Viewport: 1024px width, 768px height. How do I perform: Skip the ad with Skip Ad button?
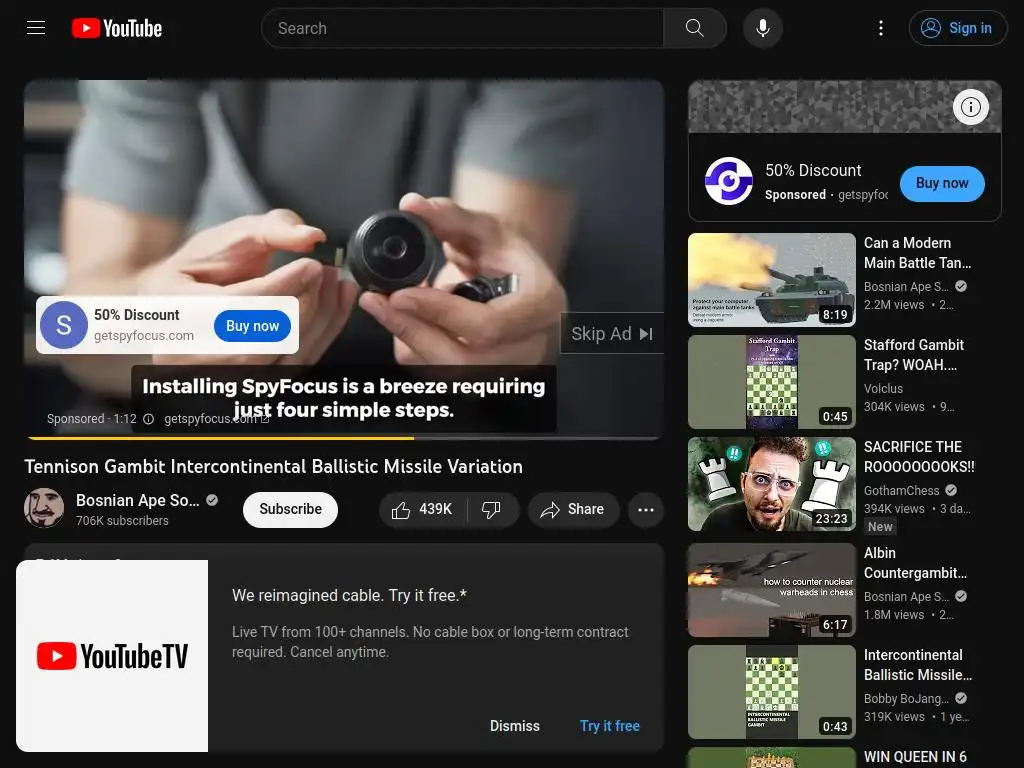point(612,334)
